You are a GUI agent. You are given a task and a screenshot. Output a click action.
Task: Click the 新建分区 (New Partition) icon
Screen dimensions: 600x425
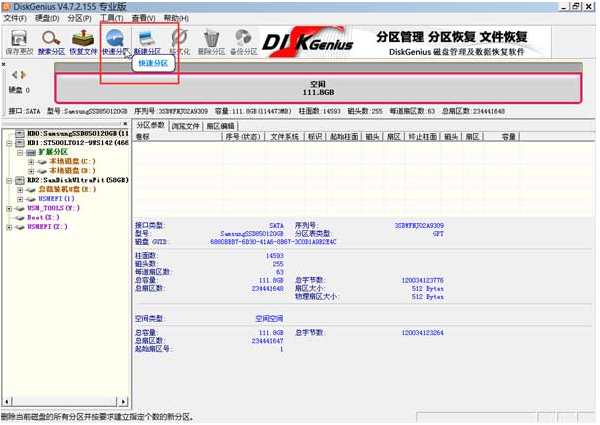[x=147, y=40]
